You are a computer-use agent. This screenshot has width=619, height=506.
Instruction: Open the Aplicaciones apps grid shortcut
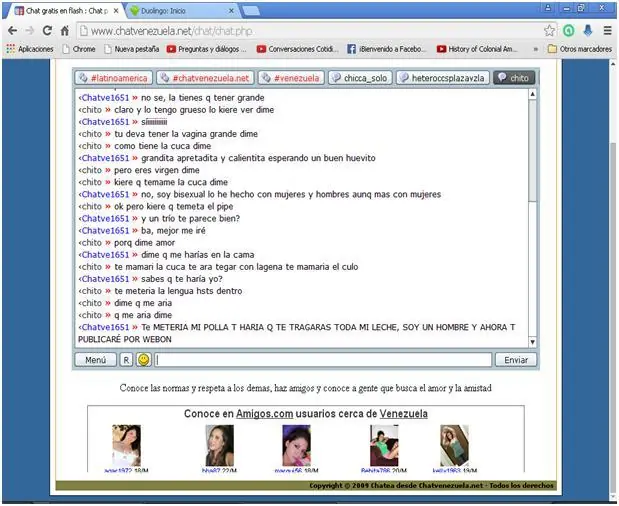tap(30, 49)
